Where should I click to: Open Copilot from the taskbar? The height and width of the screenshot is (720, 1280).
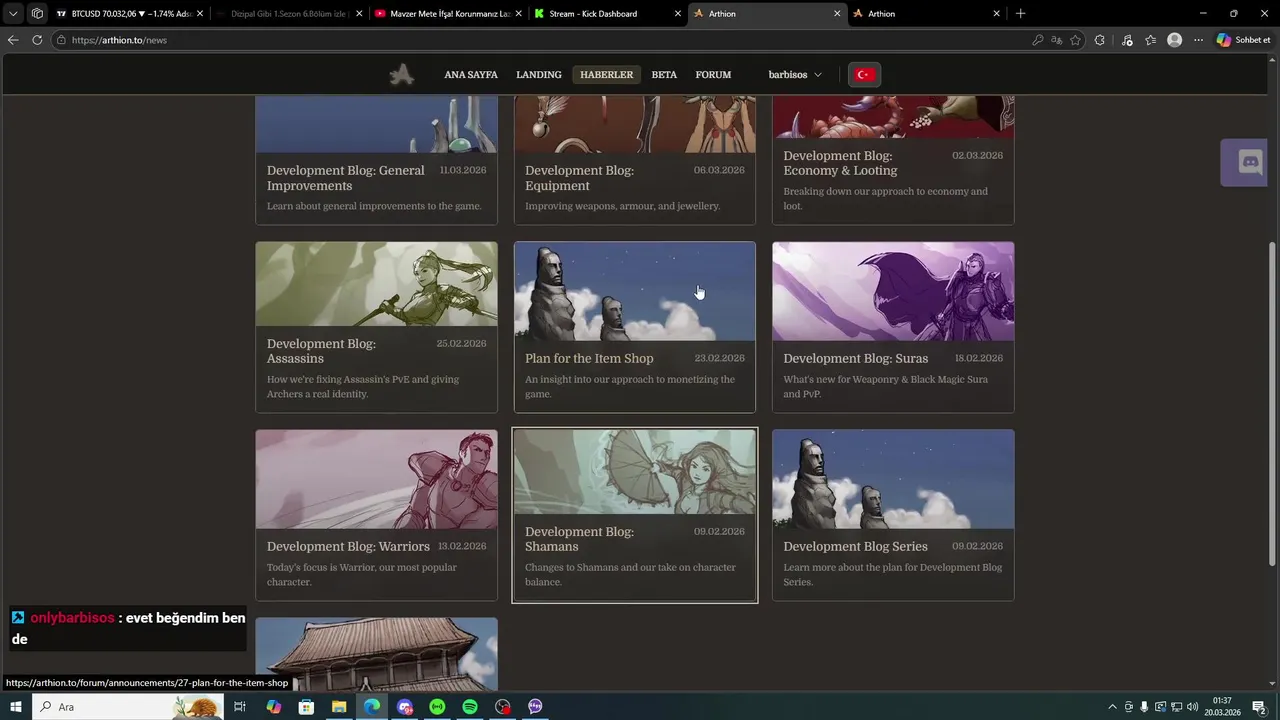273,707
